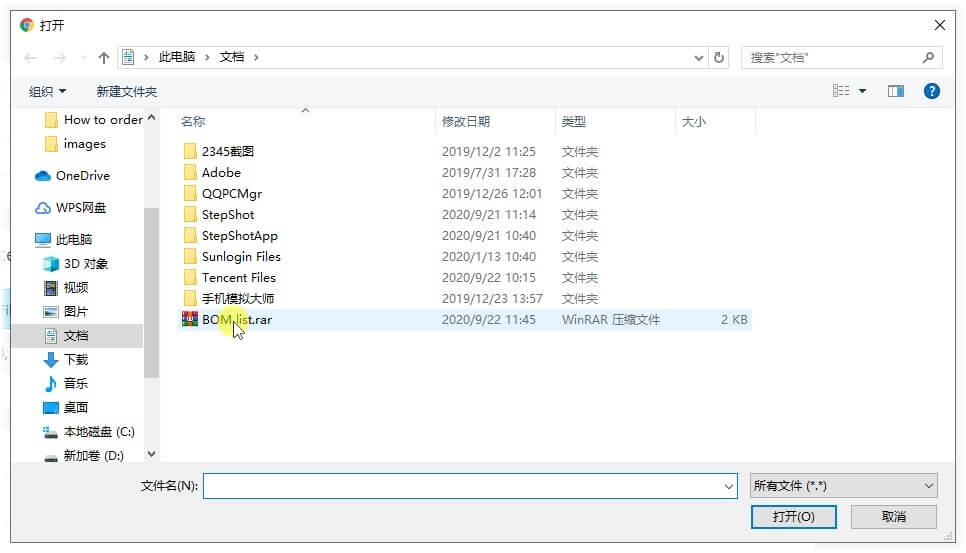Open 下载 in the sidebar
The image size is (966, 553).
(x=66, y=360)
